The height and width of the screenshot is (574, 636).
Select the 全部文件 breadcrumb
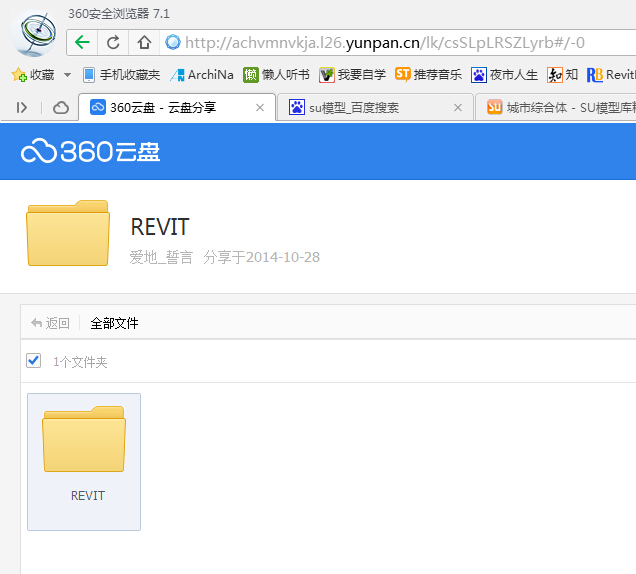pos(114,323)
